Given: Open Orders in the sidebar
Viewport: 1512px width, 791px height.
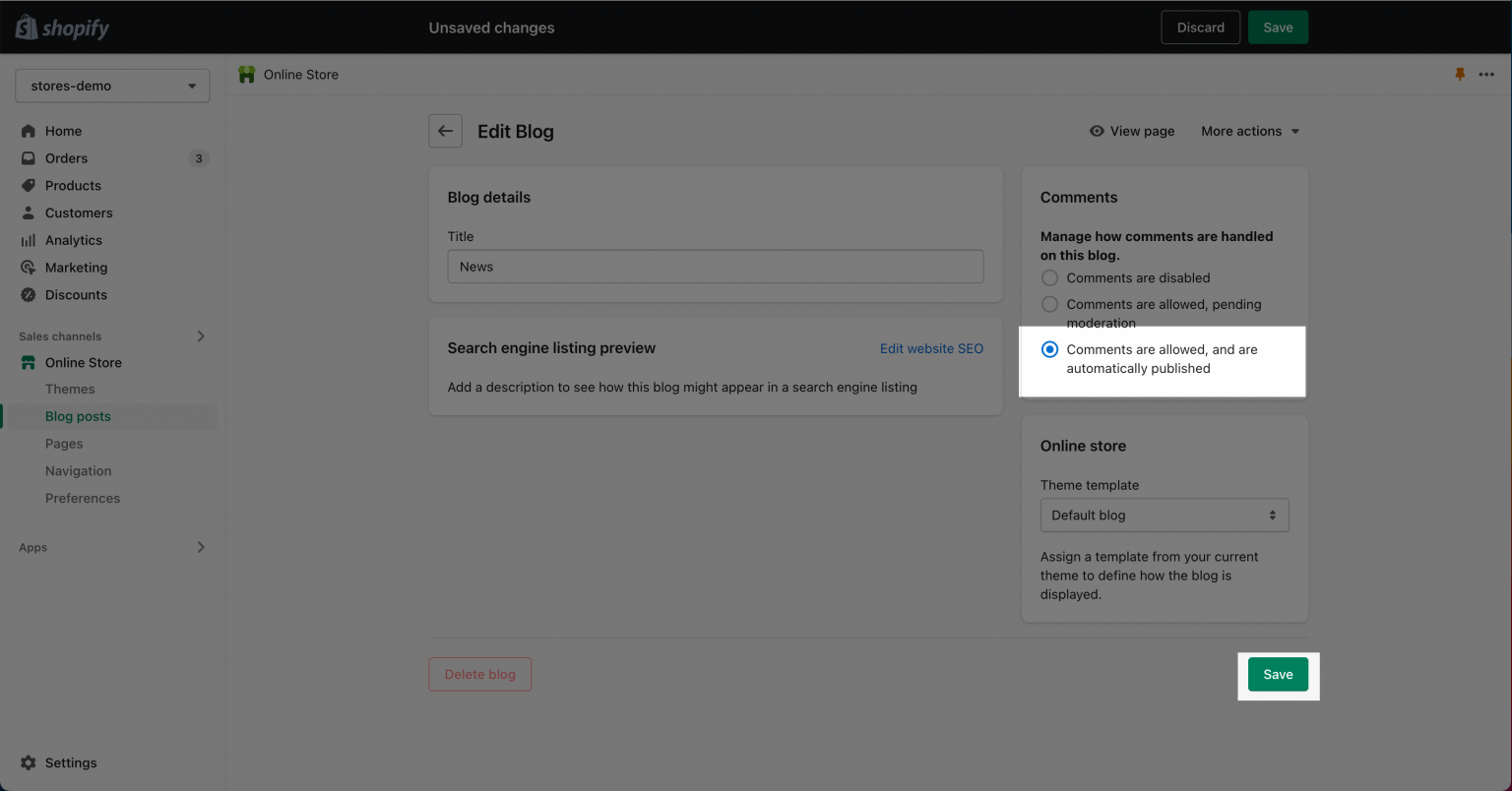Looking at the screenshot, I should 66,158.
